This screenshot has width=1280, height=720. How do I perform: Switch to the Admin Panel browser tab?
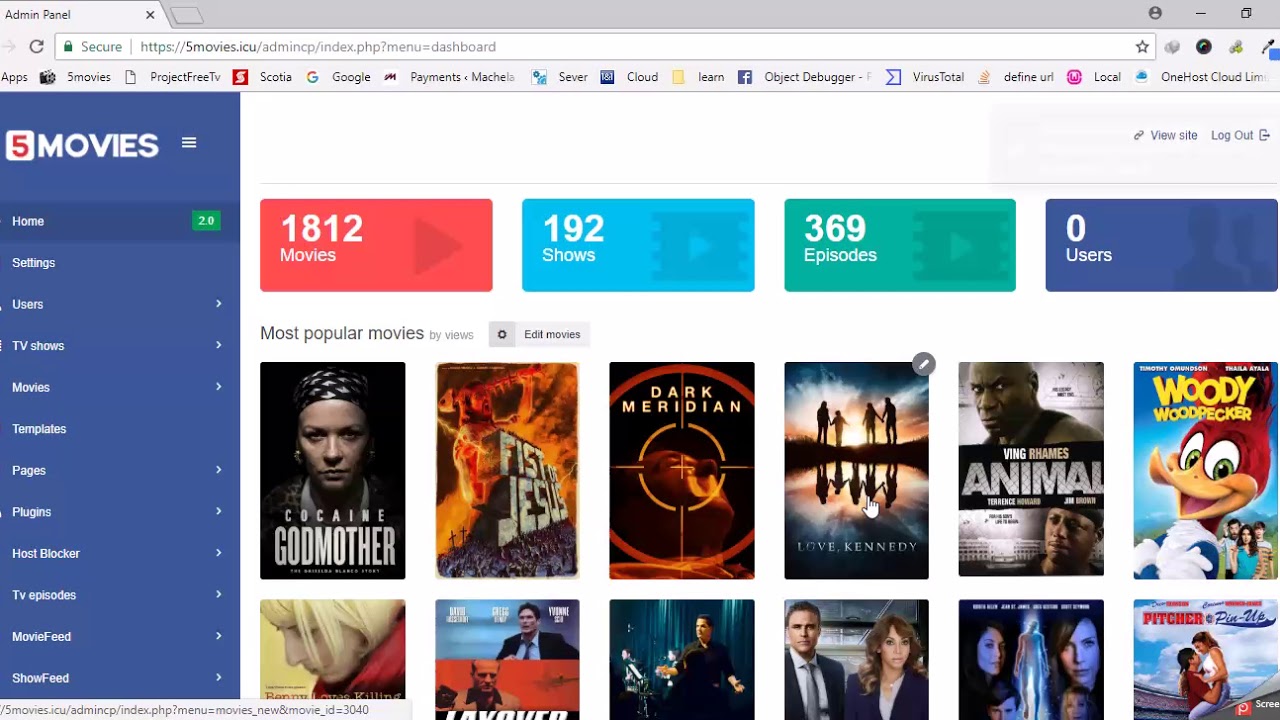80,15
